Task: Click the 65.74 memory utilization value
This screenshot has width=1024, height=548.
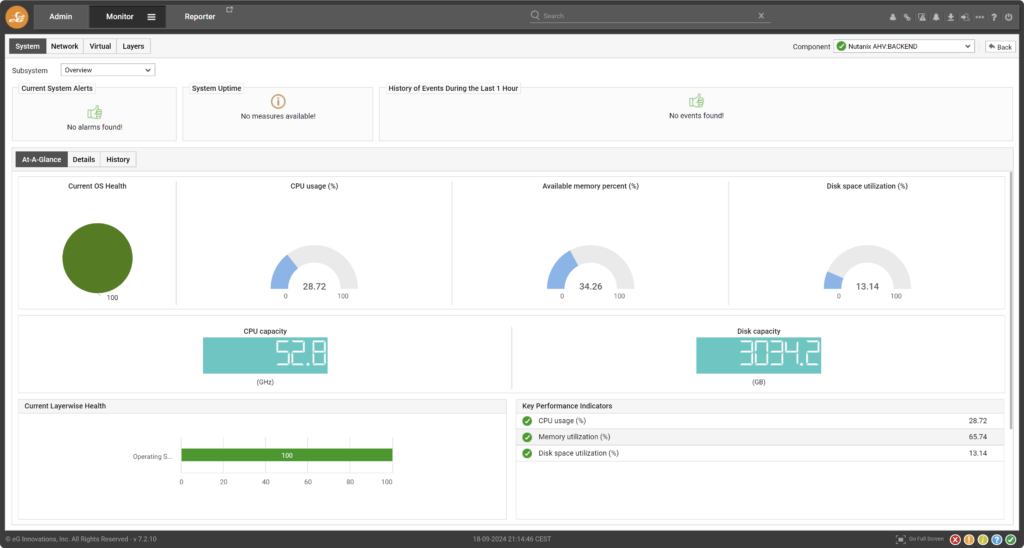Action: [978, 437]
